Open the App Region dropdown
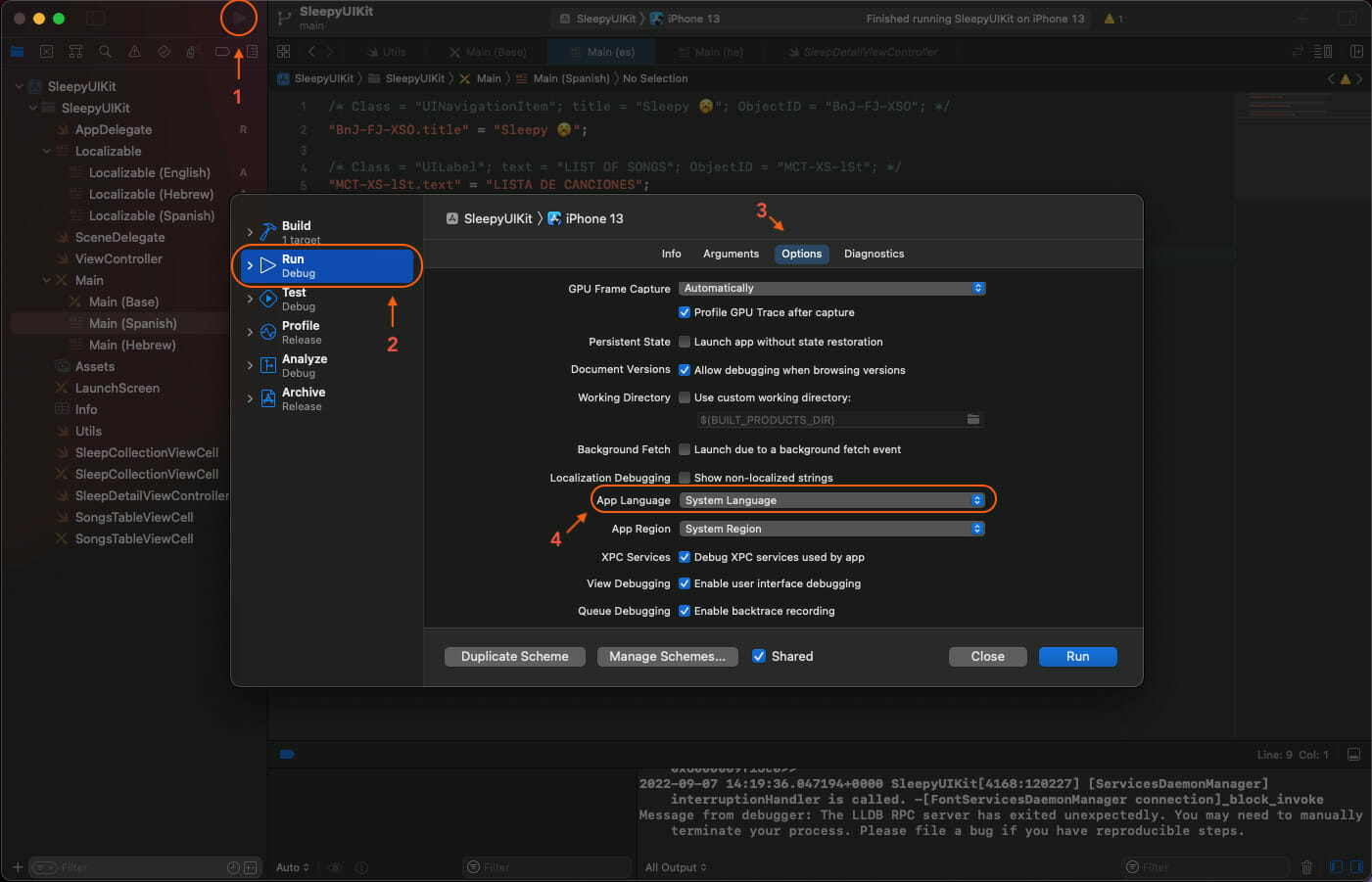Screen dimensions: 1372x882 (831, 529)
